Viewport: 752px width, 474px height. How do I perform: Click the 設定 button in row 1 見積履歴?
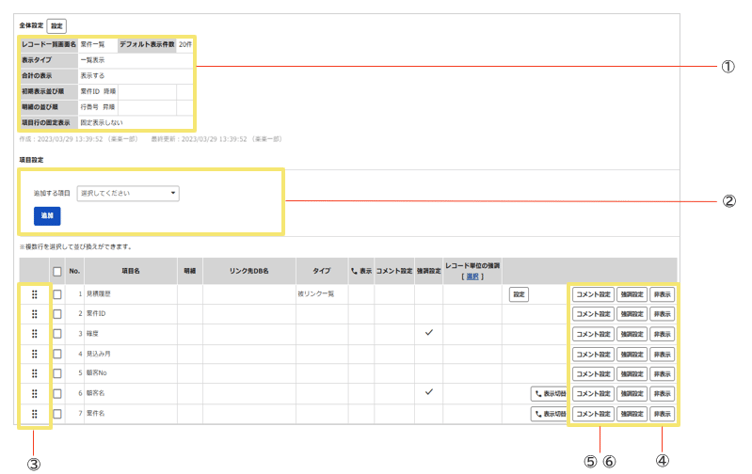pyautogui.click(x=519, y=295)
